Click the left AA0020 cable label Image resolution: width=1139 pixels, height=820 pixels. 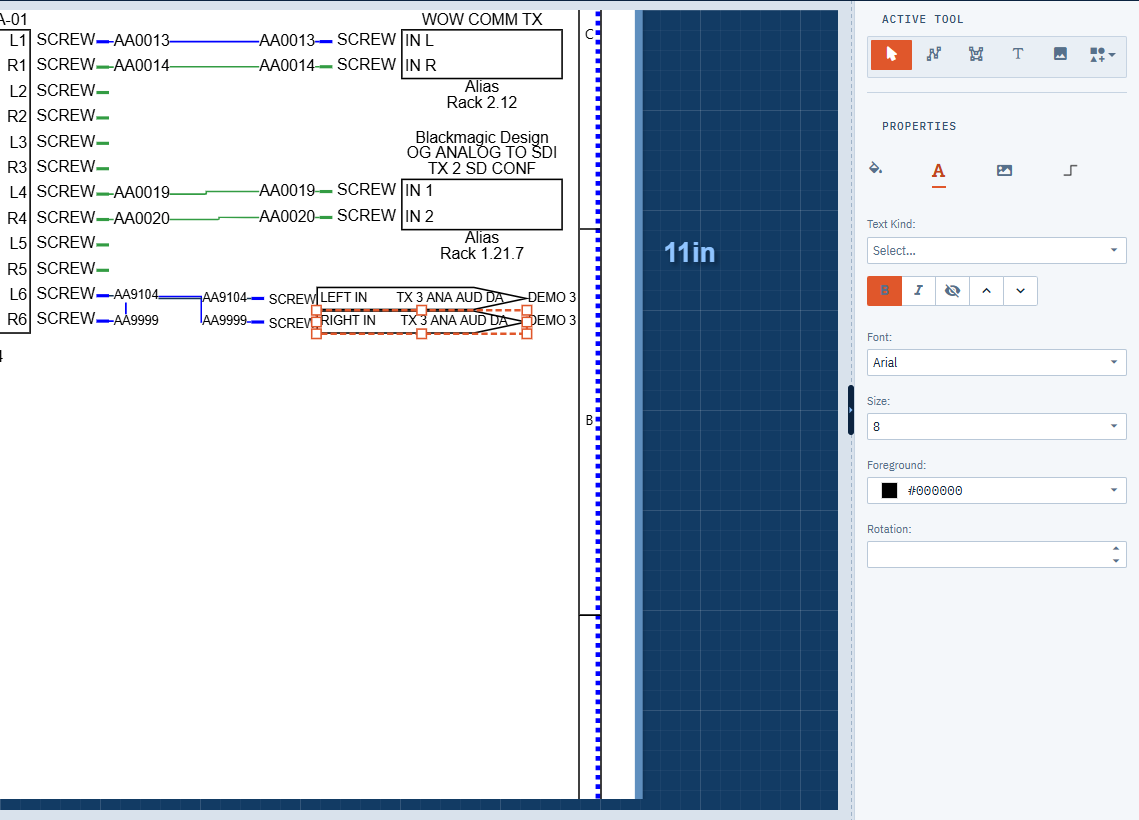(x=142, y=219)
